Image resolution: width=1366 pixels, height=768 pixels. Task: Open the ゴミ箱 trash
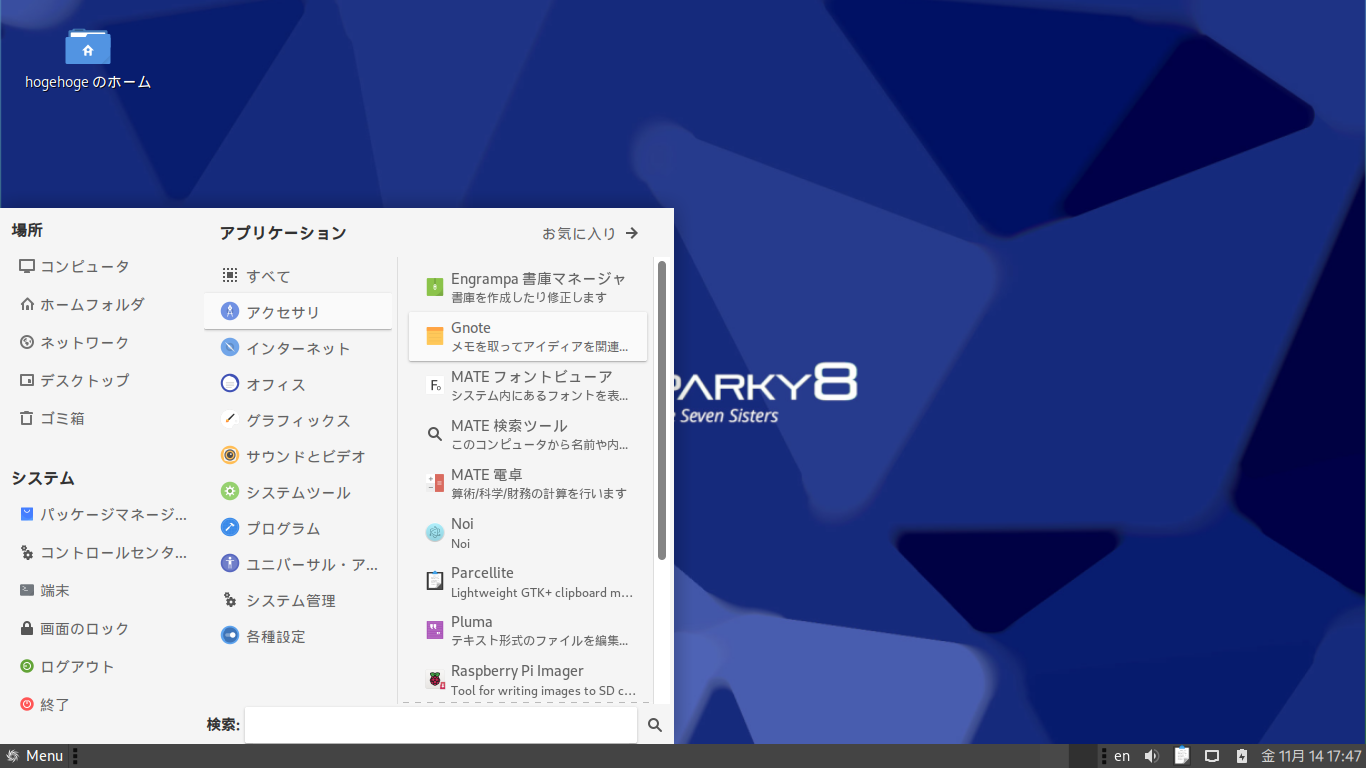[100, 418]
